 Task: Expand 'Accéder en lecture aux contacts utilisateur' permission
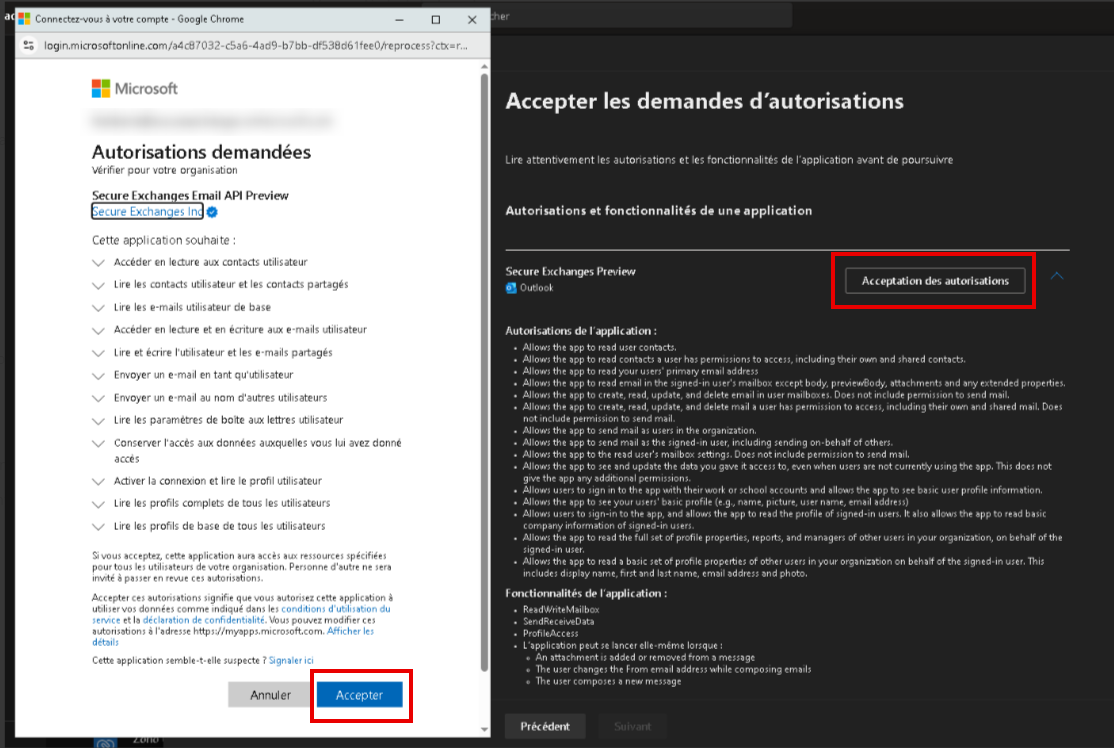pyautogui.click(x=98, y=263)
